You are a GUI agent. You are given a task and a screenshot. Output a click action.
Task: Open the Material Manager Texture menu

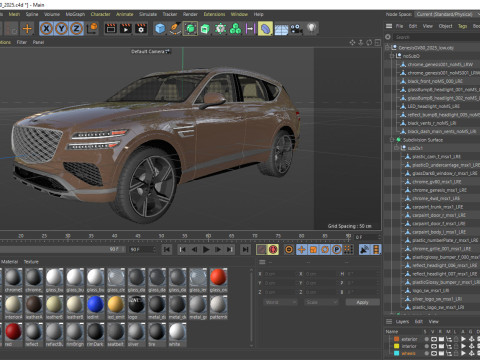pyautogui.click(x=31, y=262)
